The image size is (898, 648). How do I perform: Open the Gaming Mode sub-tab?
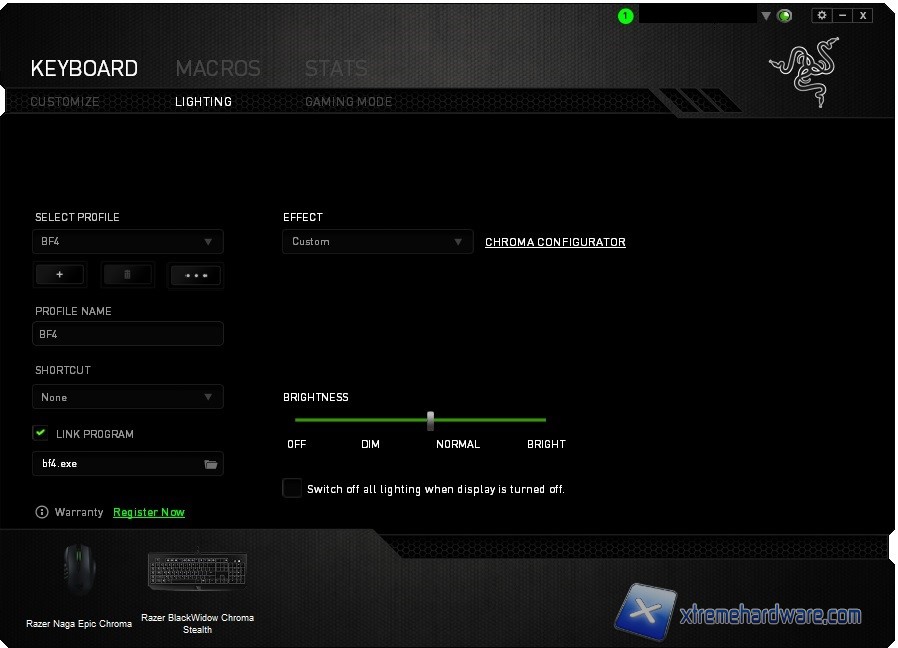point(348,102)
